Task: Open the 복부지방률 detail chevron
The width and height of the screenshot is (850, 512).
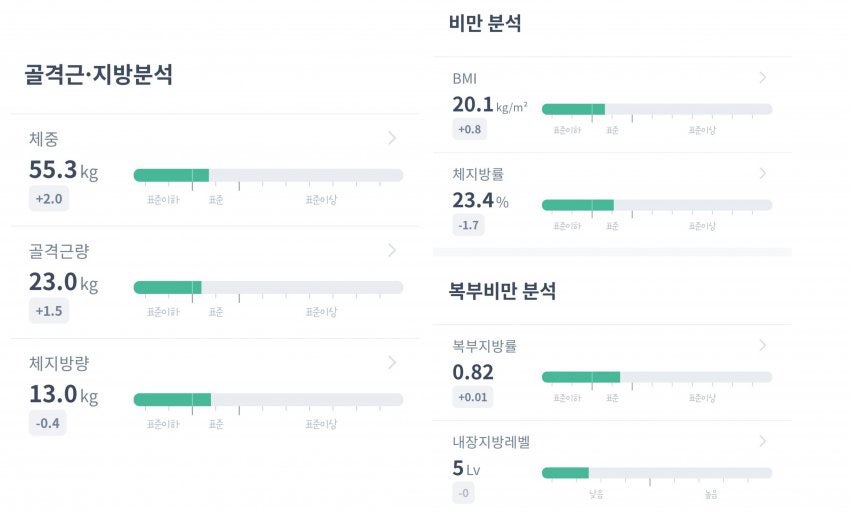Action: tap(762, 346)
